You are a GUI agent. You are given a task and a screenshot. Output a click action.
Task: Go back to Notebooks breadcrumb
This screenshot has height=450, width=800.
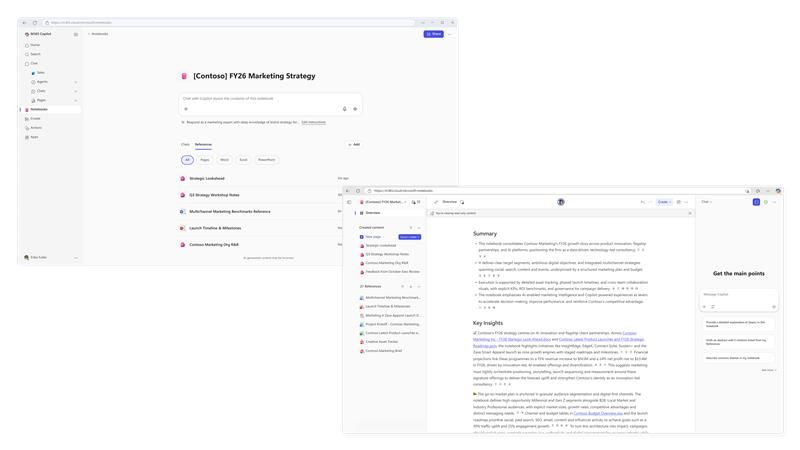[x=99, y=34]
